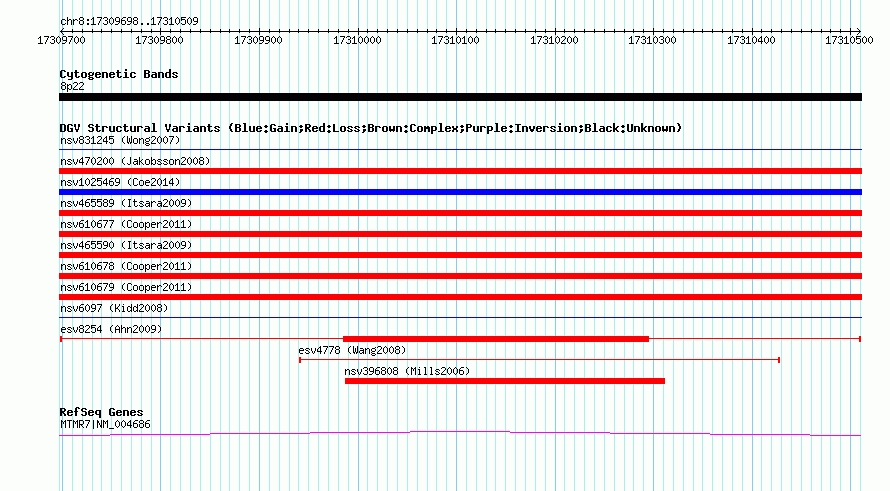Click the RefSeq Genes track title

pos(101,412)
